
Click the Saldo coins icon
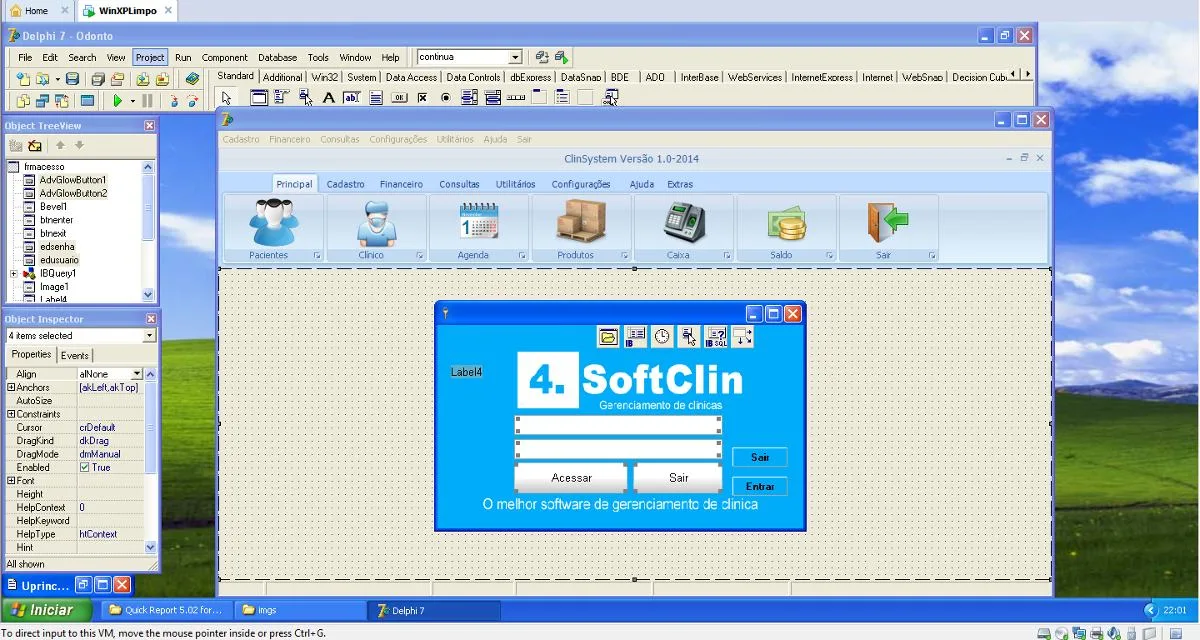tap(787, 223)
